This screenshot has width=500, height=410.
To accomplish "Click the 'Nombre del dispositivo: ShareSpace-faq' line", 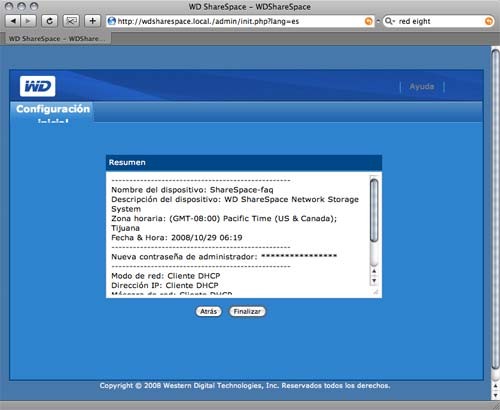I will [x=192, y=190].
